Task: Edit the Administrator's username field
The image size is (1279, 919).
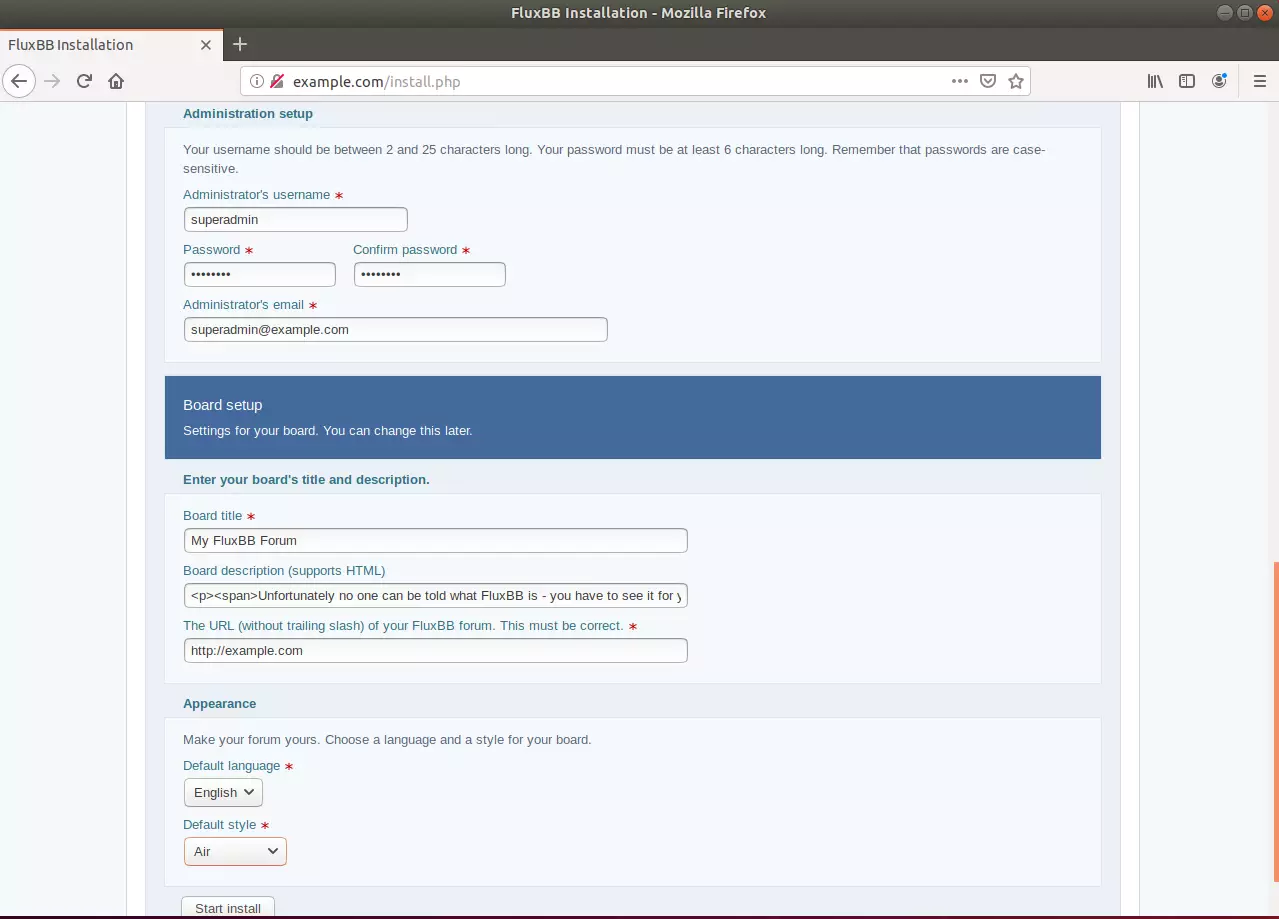Action: (x=296, y=219)
